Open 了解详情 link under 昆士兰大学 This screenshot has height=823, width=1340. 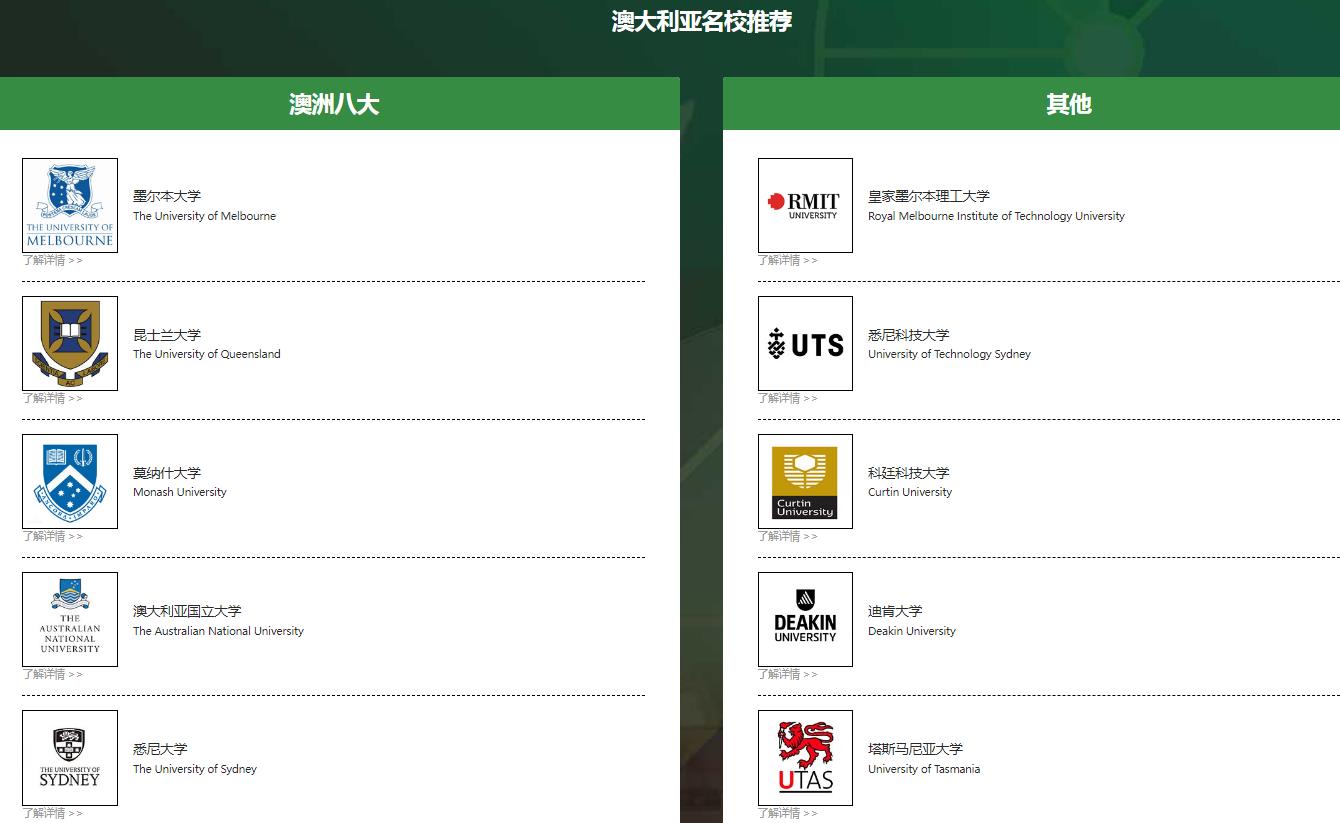45,398
